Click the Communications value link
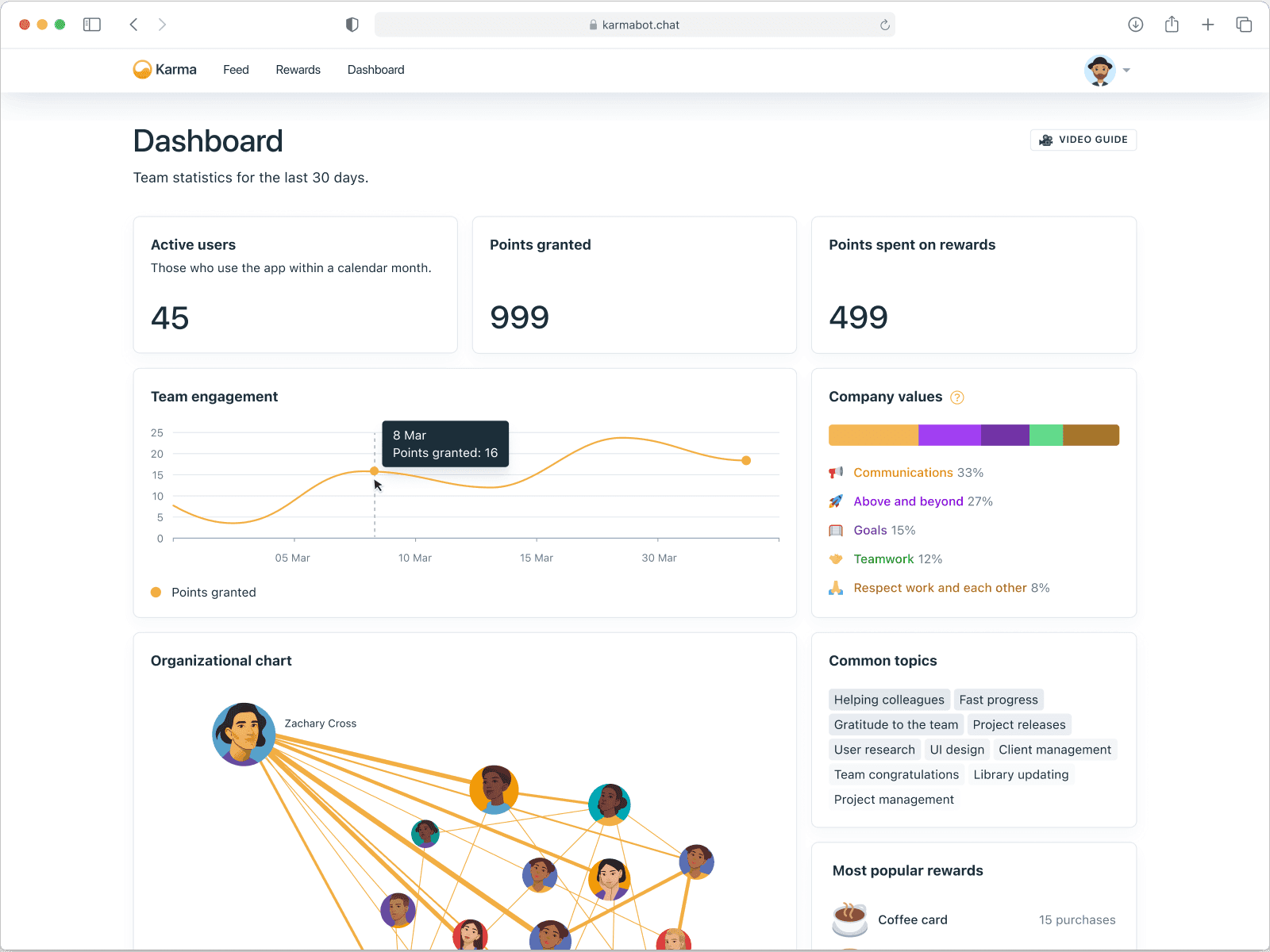Screen dimensions: 1270x952 click(x=903, y=473)
